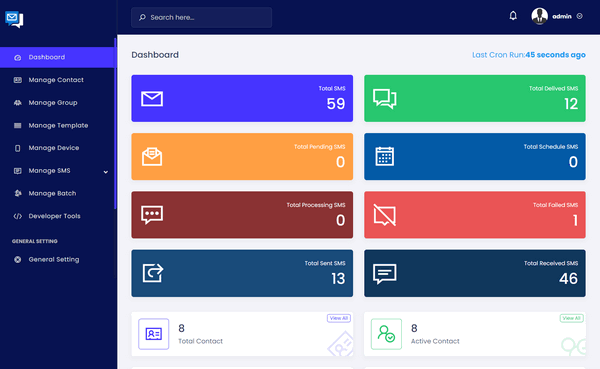
Task: Open Manage Contact in sidebar
Action: pos(57,80)
